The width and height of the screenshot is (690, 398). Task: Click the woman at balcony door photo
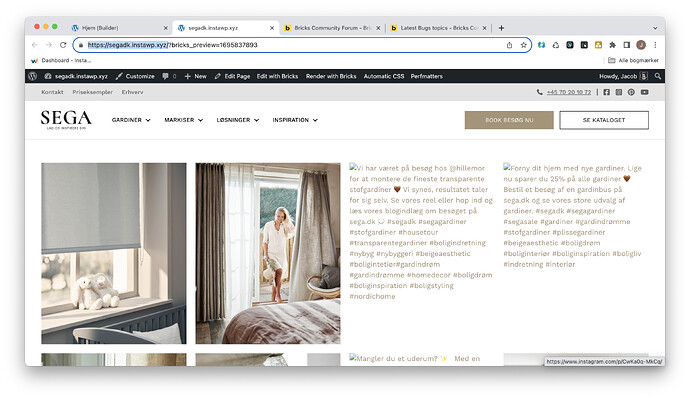pyautogui.click(x=268, y=253)
